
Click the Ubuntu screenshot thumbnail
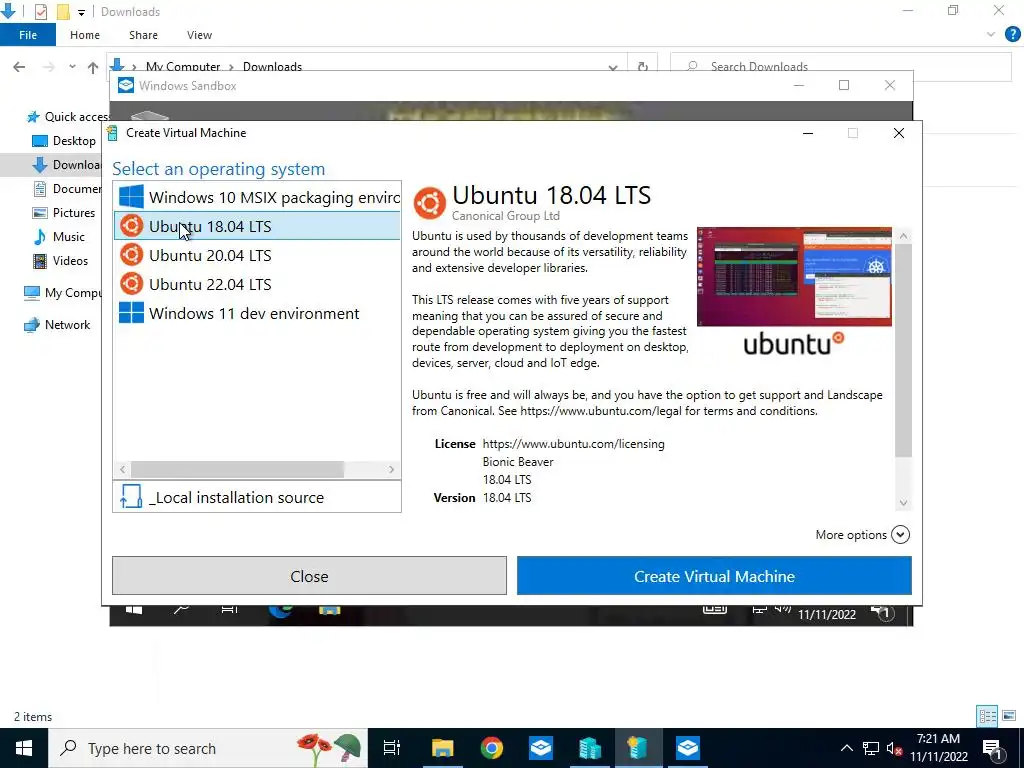tap(794, 276)
